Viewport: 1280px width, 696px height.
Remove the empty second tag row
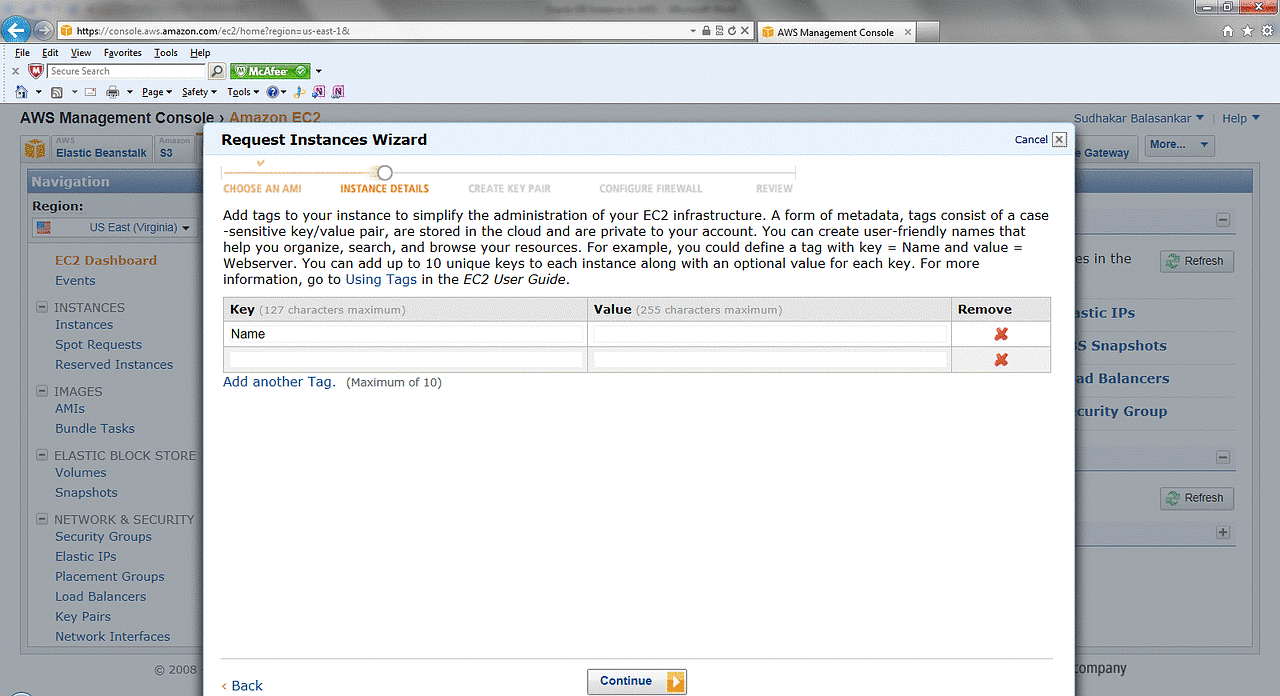(x=1001, y=360)
